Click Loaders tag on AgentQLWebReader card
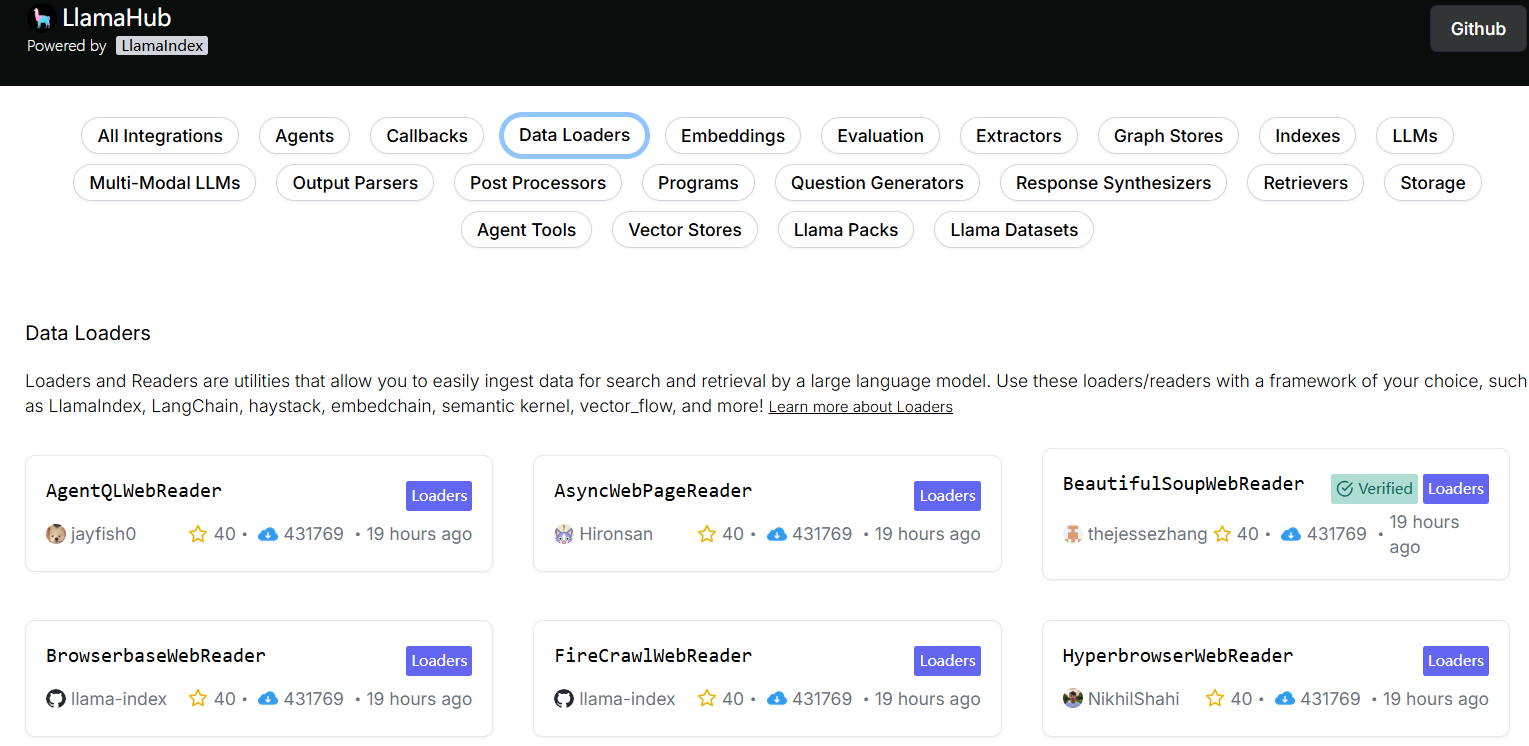This screenshot has width=1529, height=746. tap(439, 496)
